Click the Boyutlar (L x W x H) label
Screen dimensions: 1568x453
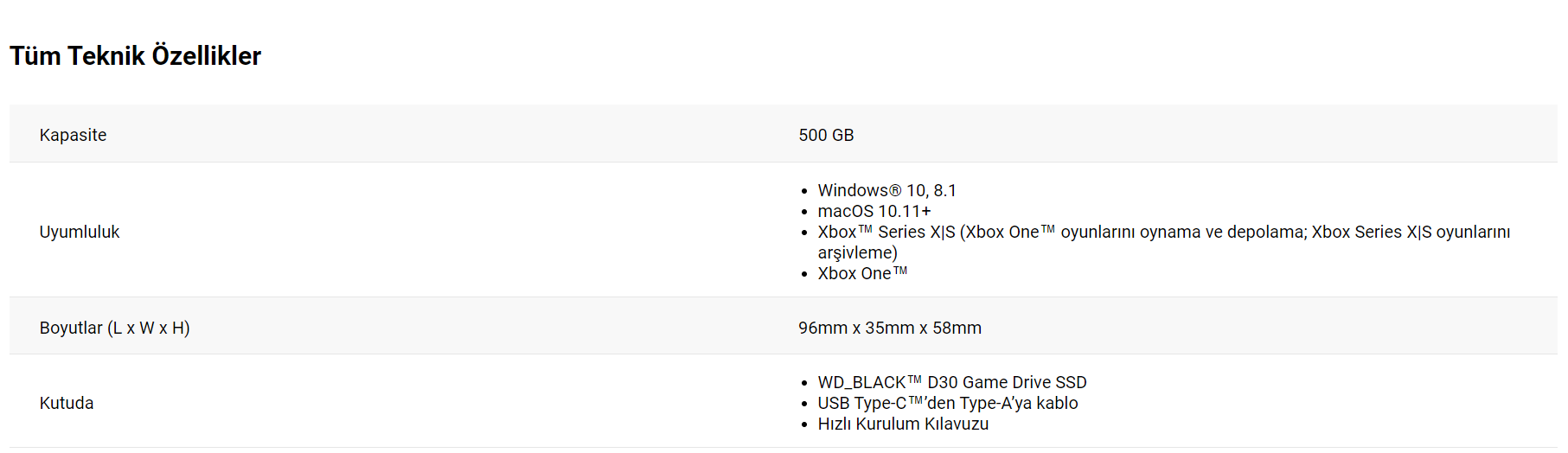[115, 328]
